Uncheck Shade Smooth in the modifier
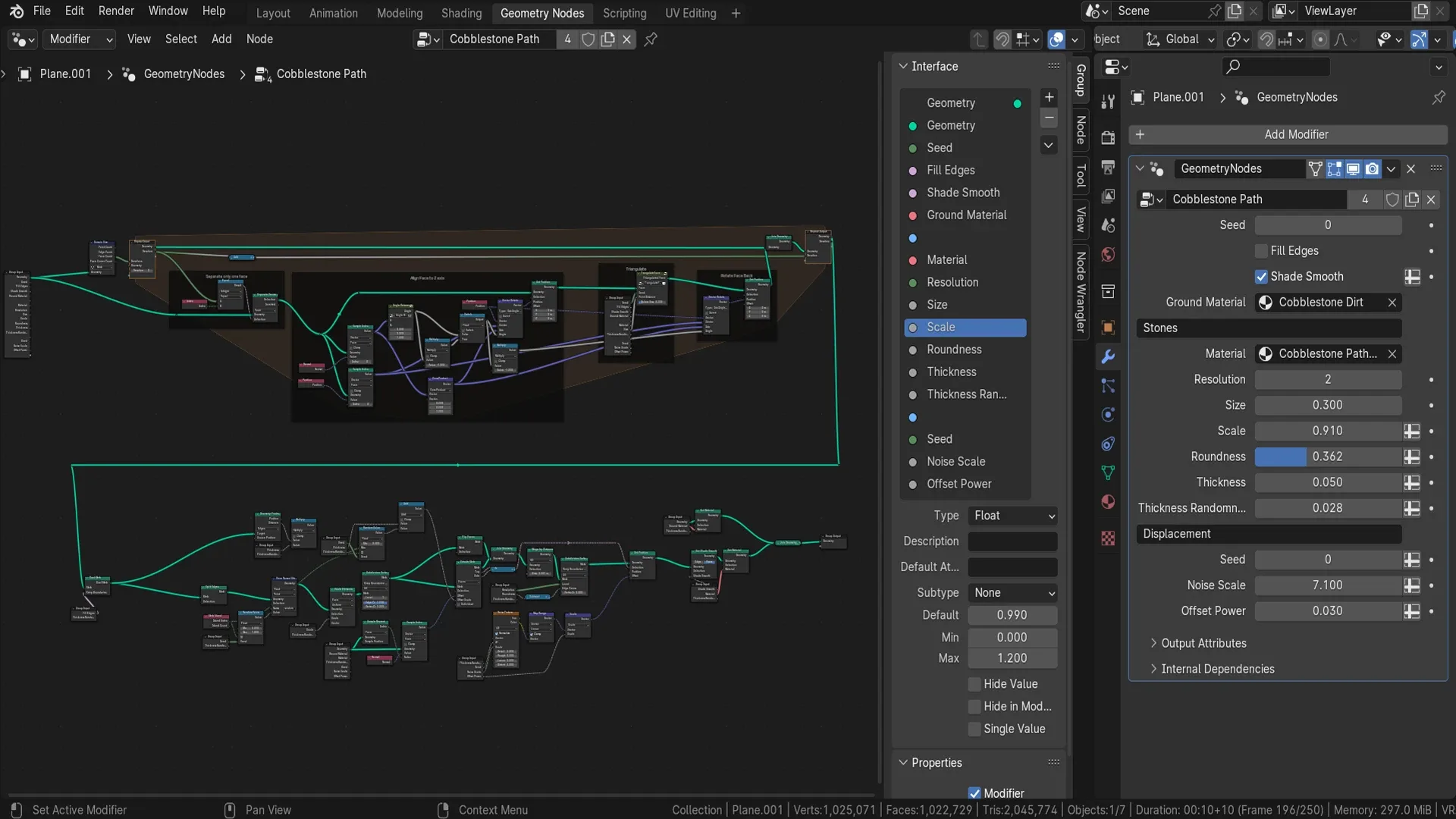 [x=1261, y=276]
